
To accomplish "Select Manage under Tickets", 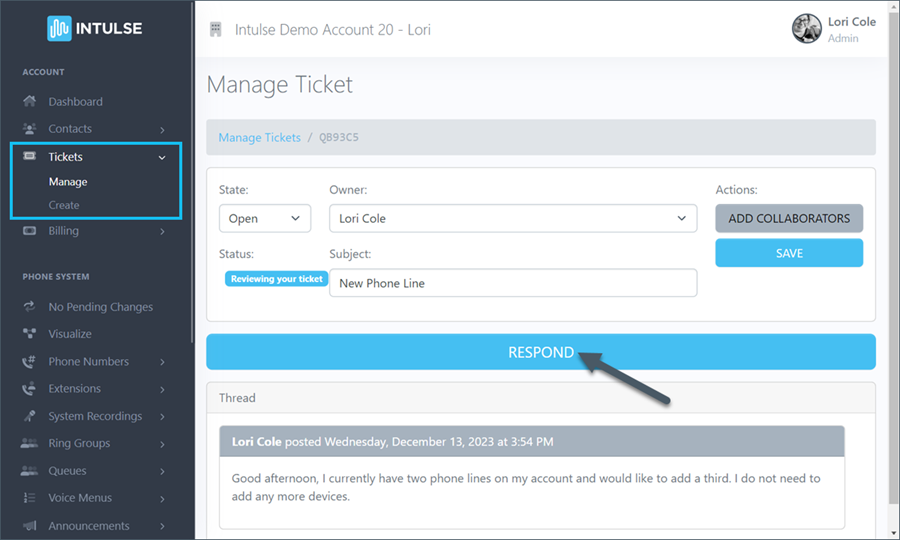I will tap(68, 182).
